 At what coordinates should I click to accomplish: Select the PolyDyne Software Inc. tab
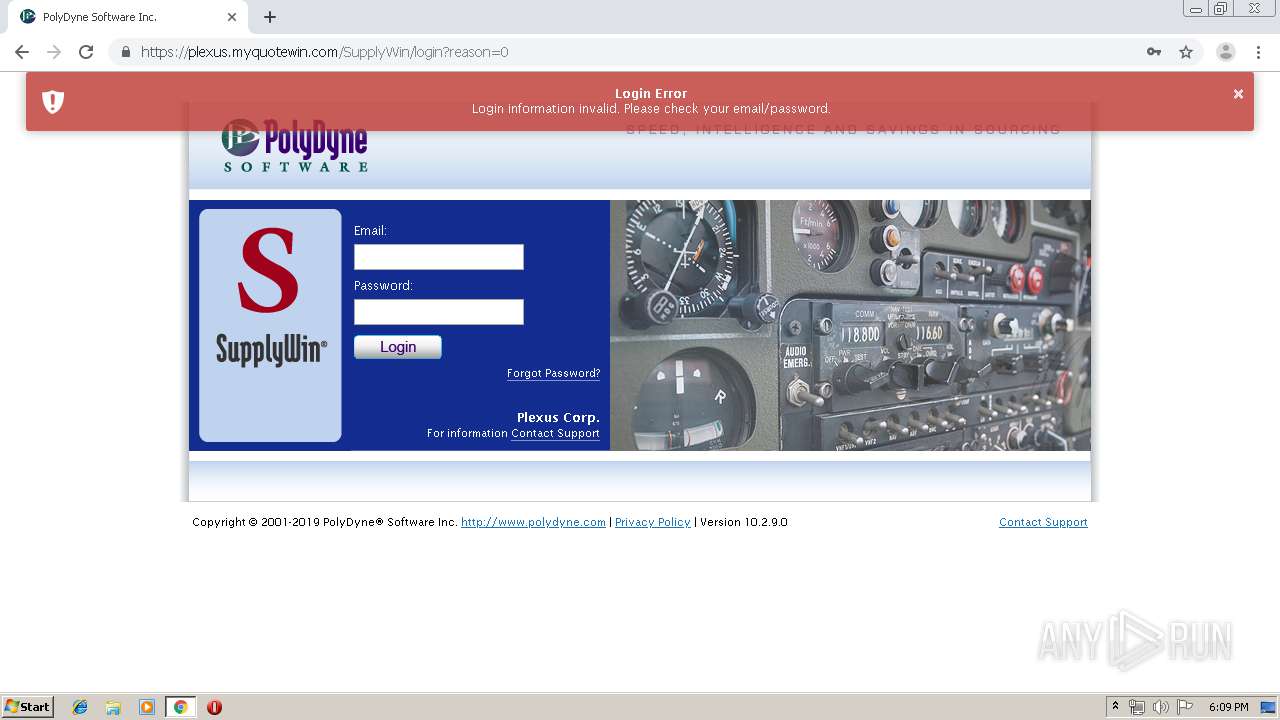pyautogui.click(x=128, y=17)
